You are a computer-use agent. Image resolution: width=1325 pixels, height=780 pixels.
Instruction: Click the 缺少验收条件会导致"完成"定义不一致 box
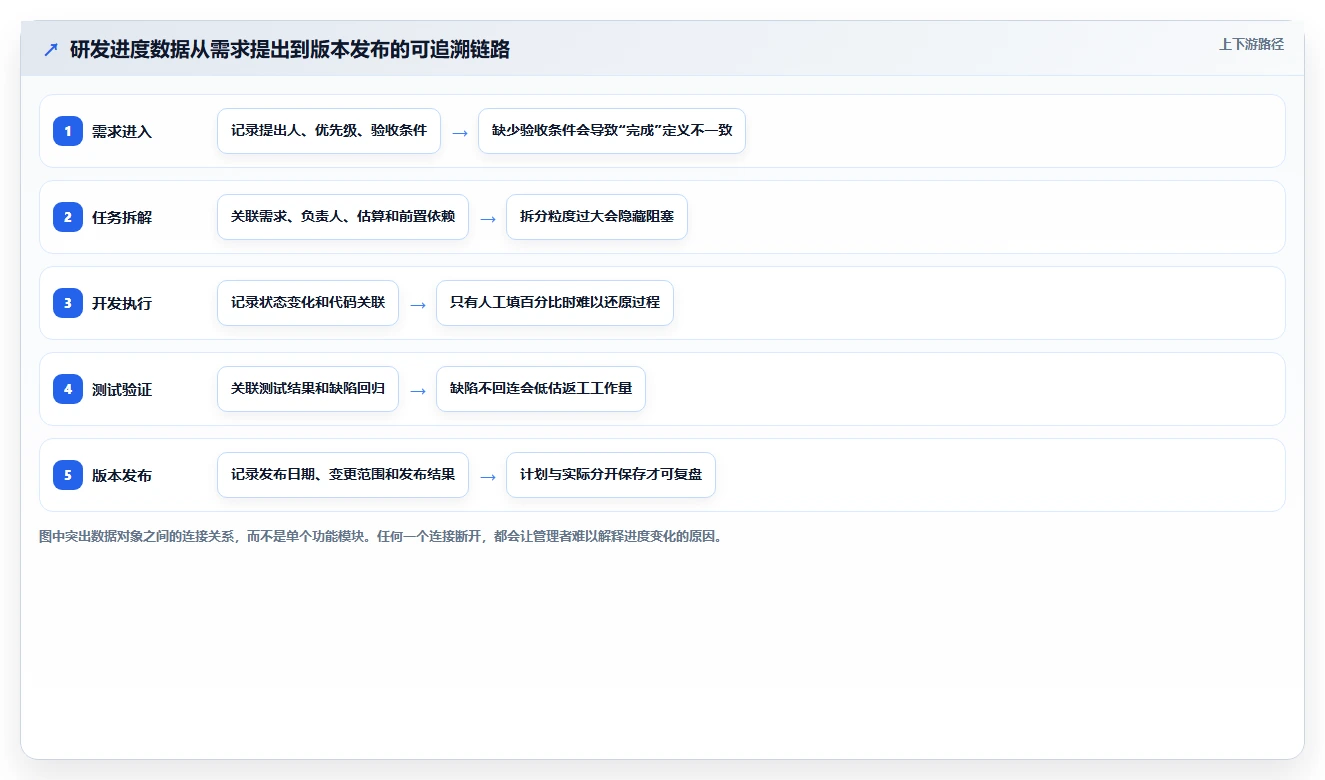pos(612,131)
